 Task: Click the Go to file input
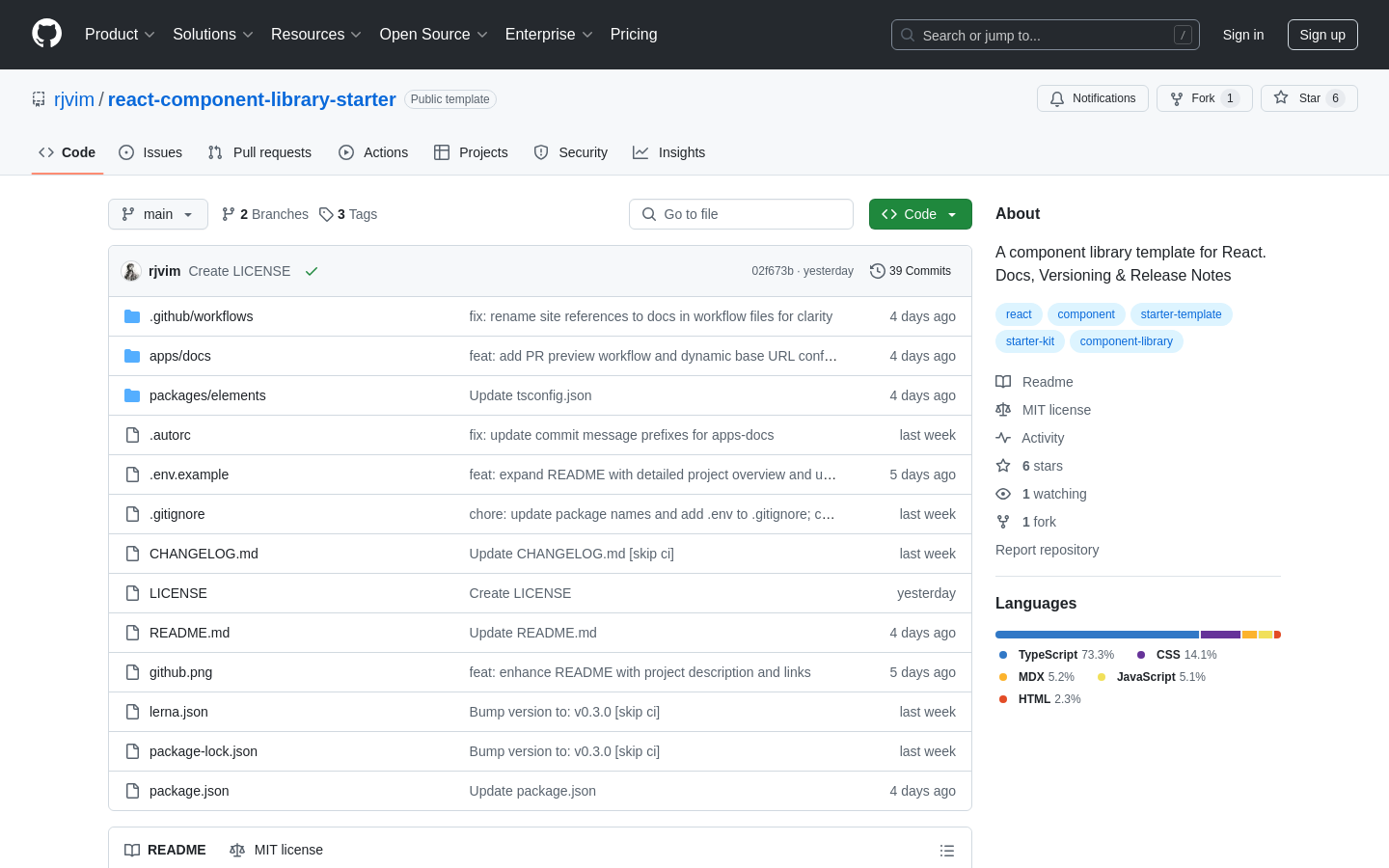[741, 214]
